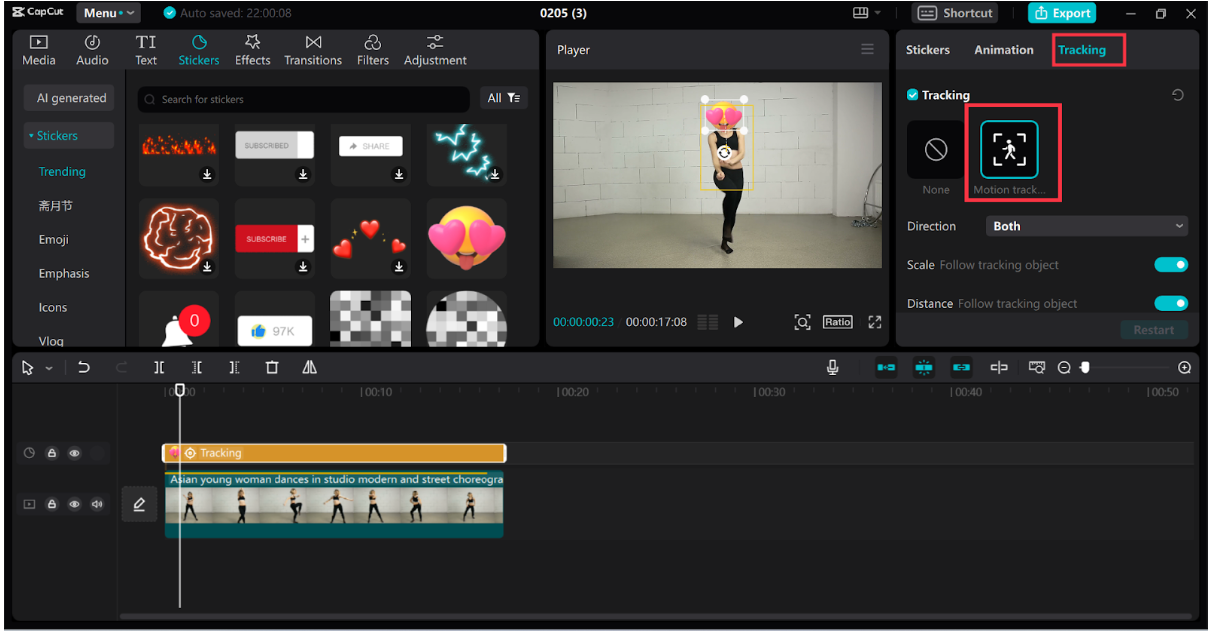The width and height of the screenshot is (1212, 634).
Task: Click the Search for stickers field
Action: [x=305, y=99]
